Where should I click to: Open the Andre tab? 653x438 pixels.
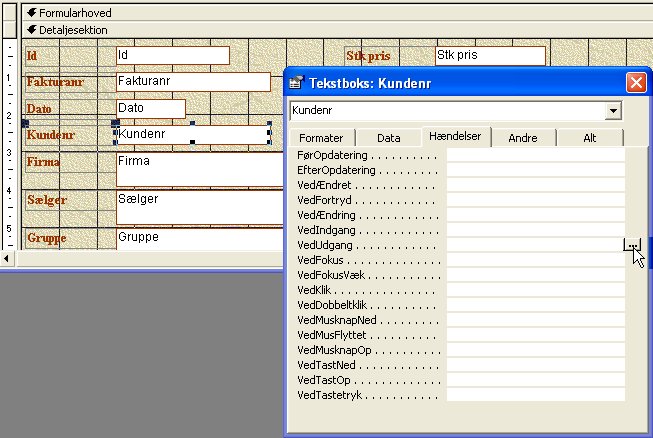point(523,138)
